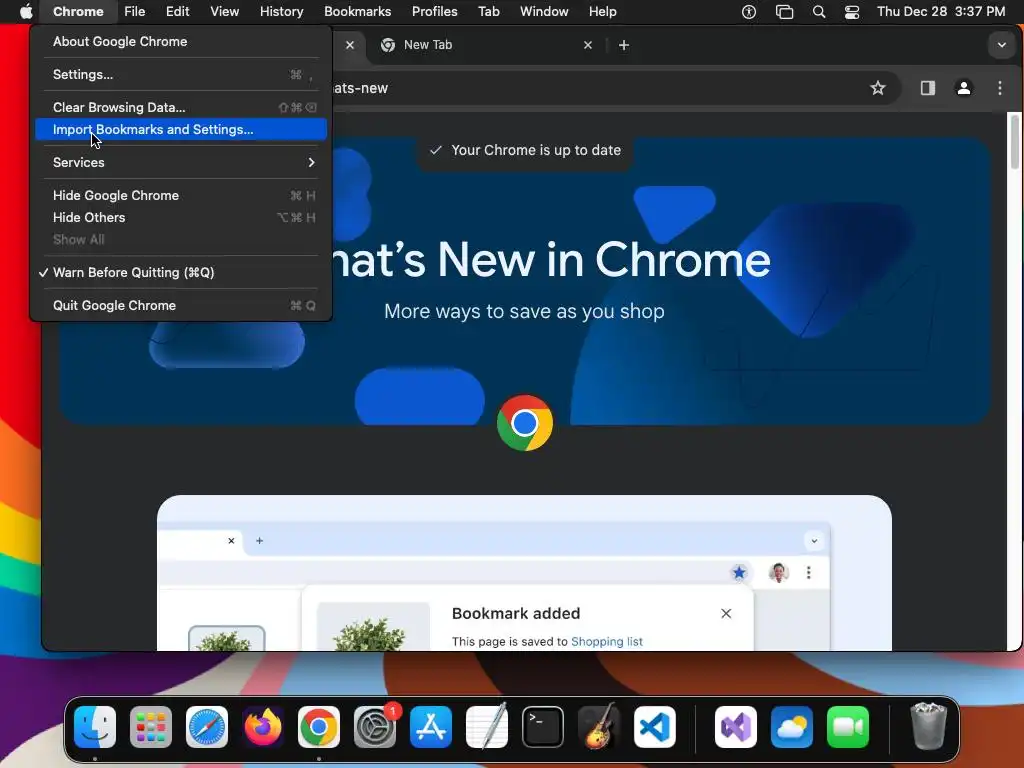This screenshot has width=1024, height=768.
Task: Launch GarageBand from the Dock
Action: click(x=599, y=727)
